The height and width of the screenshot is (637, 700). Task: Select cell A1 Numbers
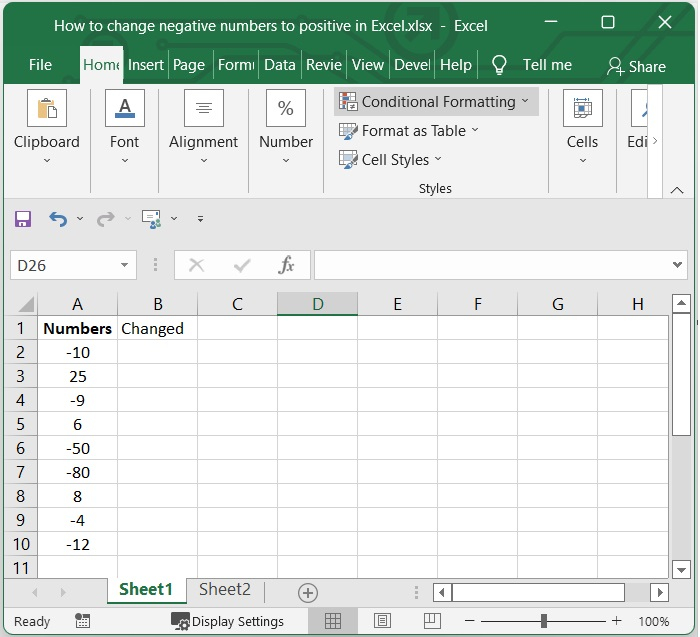78,329
